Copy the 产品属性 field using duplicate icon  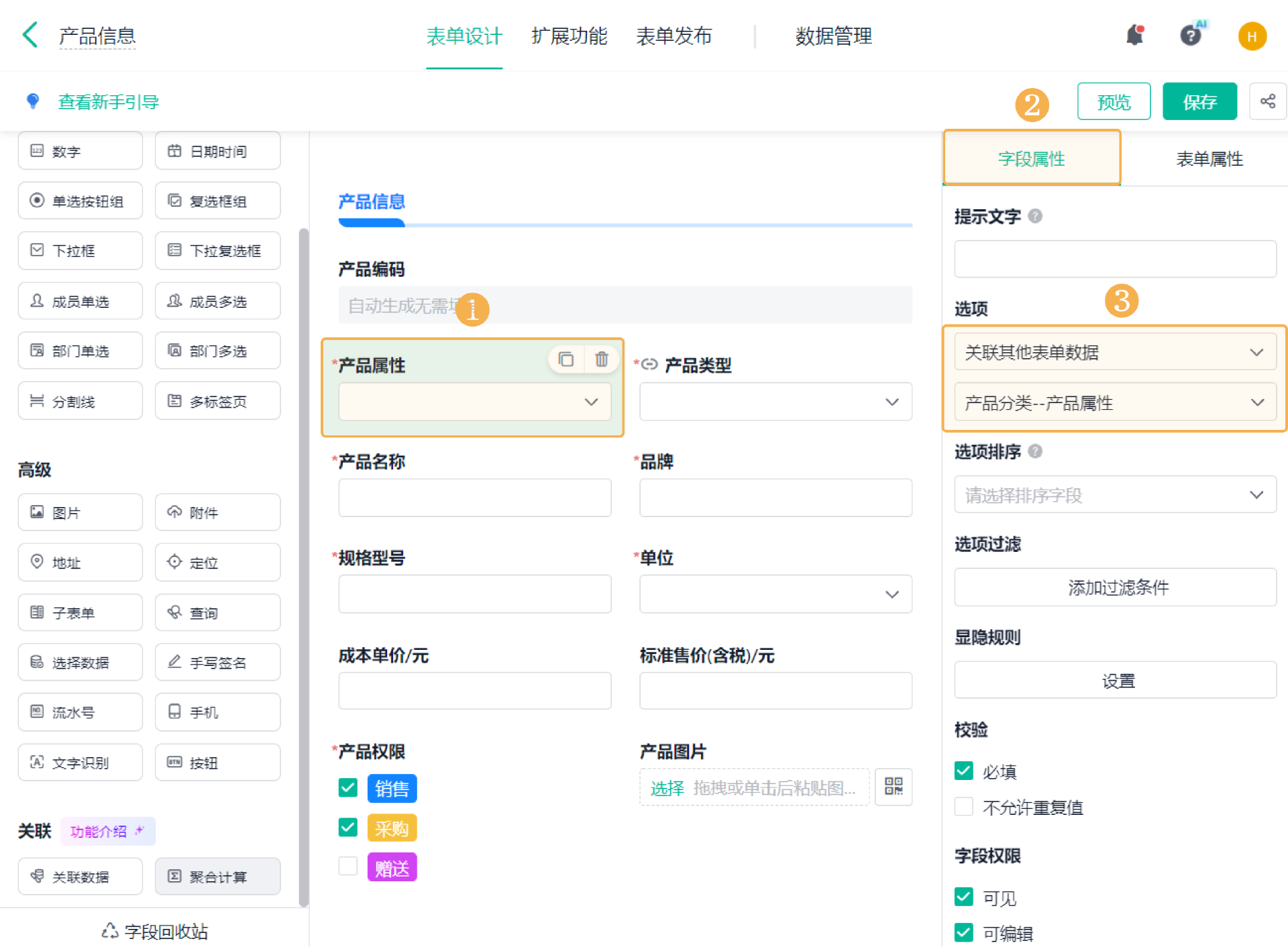click(x=566, y=359)
